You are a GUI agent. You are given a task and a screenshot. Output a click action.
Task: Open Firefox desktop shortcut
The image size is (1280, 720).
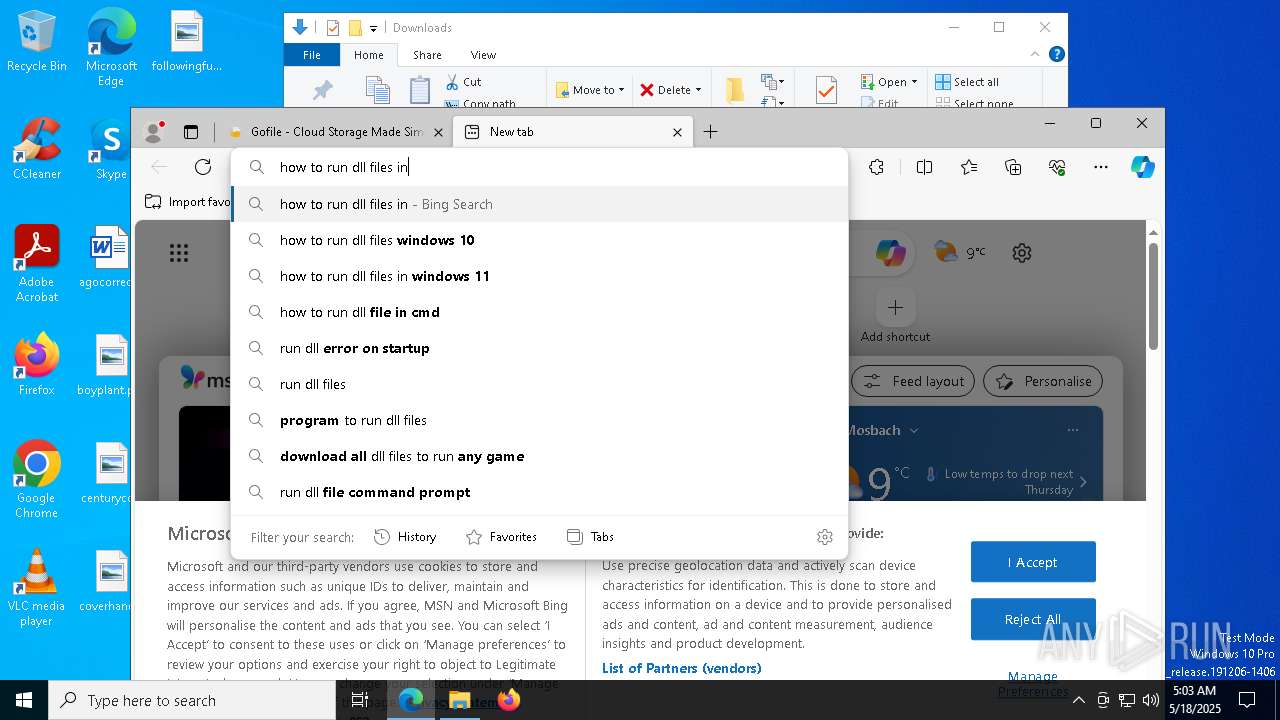[37, 365]
